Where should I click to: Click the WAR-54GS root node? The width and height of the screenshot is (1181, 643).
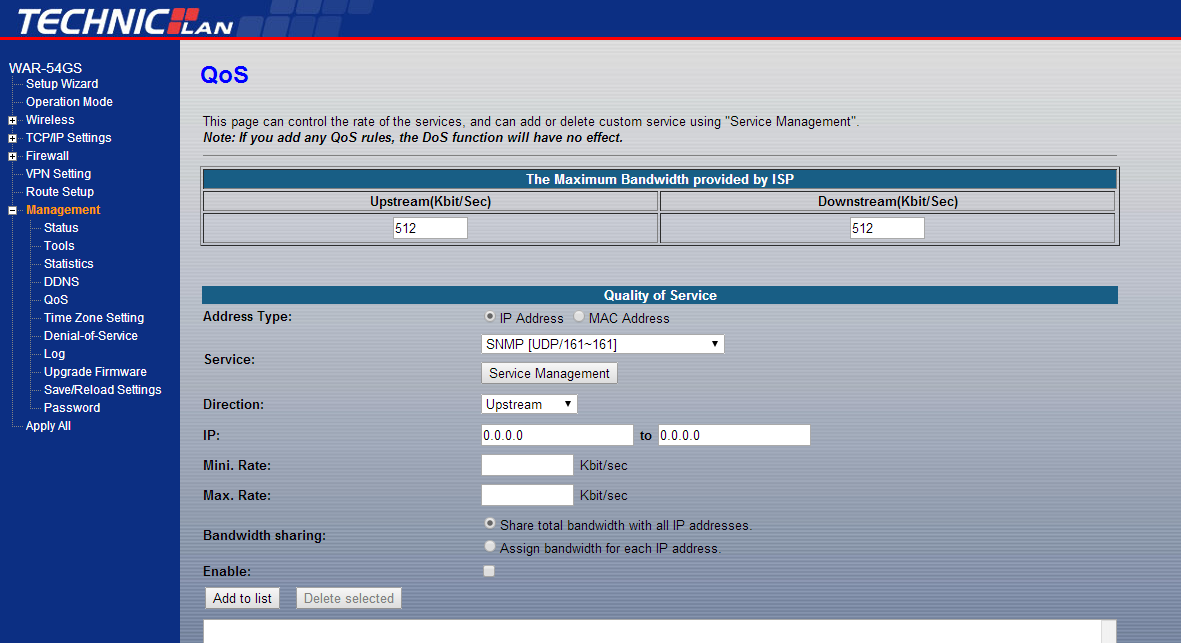pyautogui.click(x=45, y=68)
